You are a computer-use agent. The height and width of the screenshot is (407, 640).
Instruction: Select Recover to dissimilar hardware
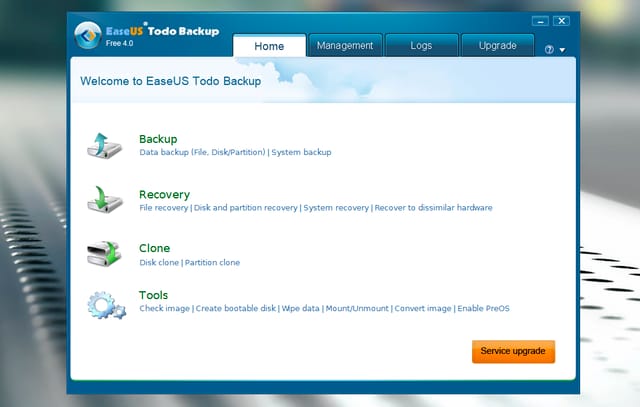pyautogui.click(x=433, y=208)
